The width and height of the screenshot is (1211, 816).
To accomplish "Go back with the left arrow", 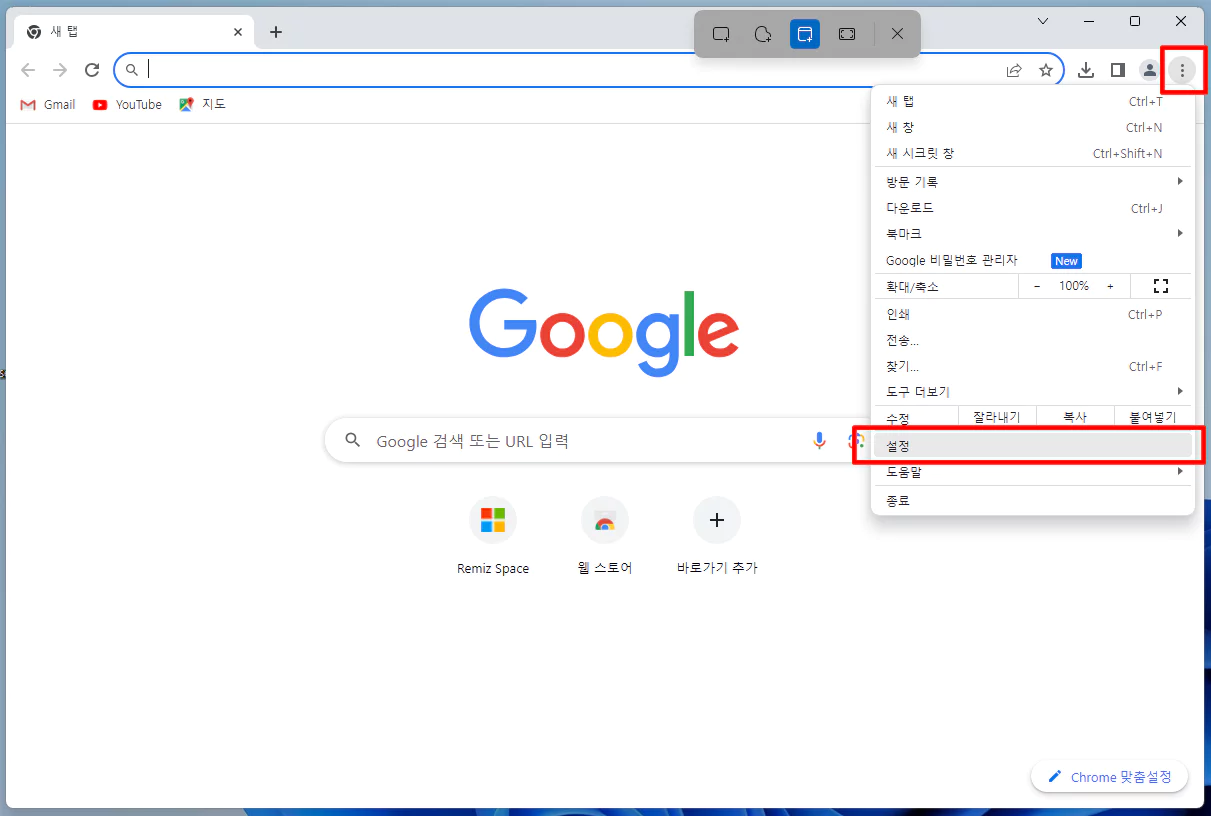I will pos(28,70).
